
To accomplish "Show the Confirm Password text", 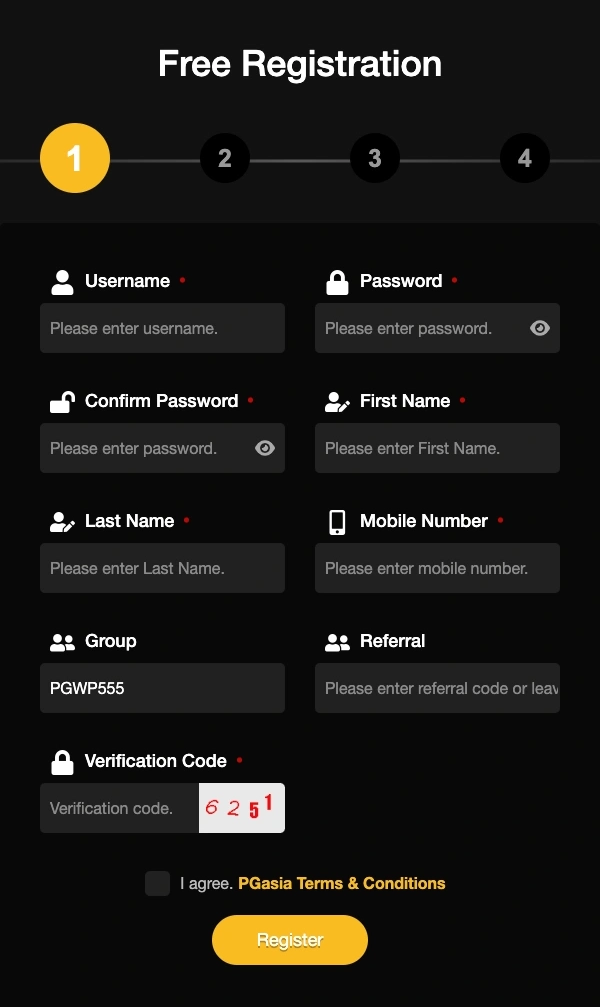I will click(x=264, y=448).
